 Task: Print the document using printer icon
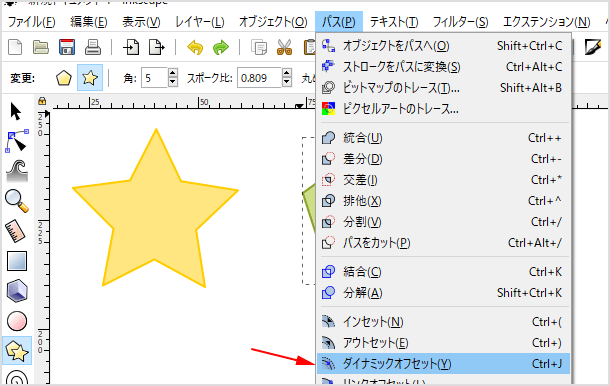pos(93,47)
